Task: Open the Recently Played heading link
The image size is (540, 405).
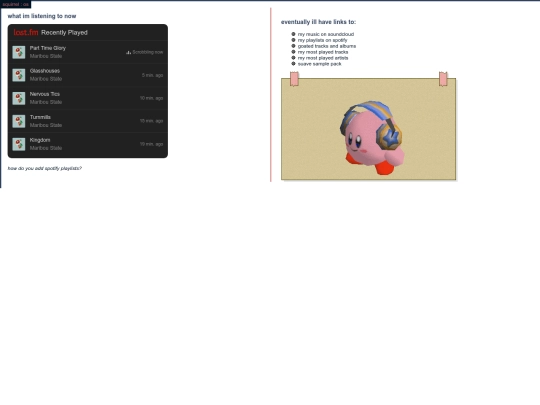Action: 64,33
